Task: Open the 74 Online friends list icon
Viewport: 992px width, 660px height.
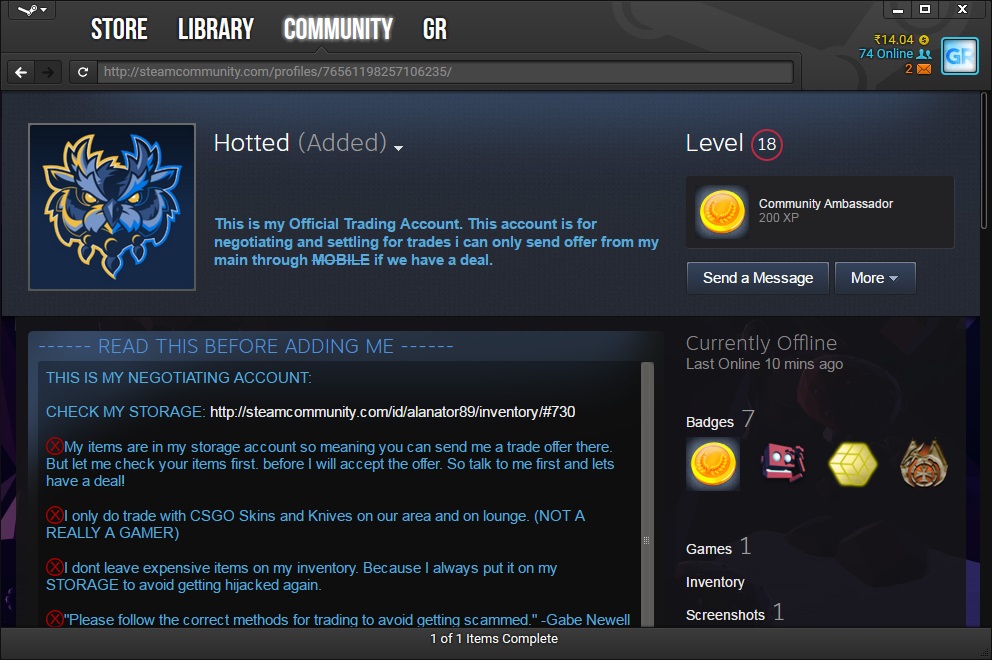Action: 924,54
